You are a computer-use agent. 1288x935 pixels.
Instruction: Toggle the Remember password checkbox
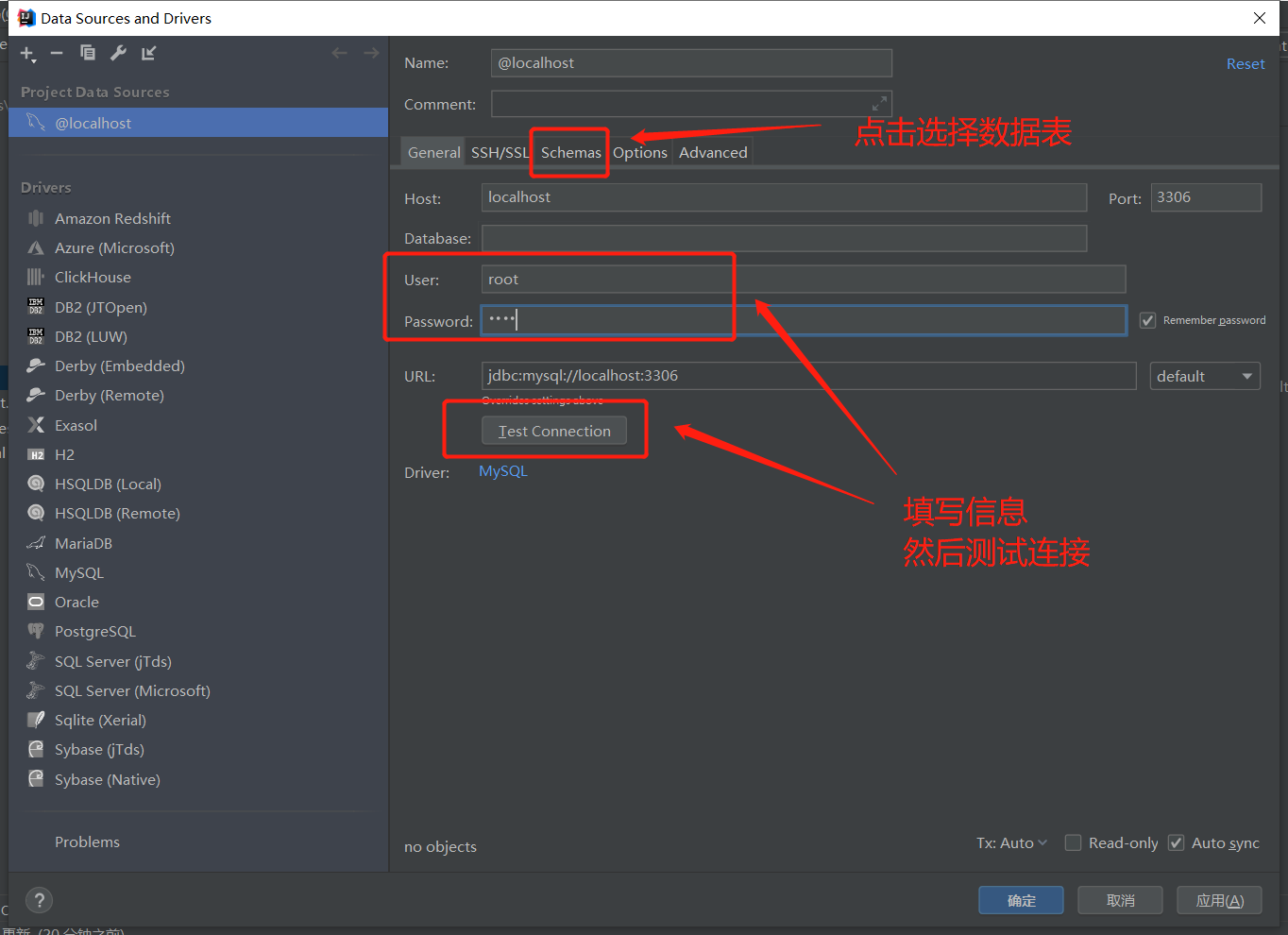point(1148,320)
